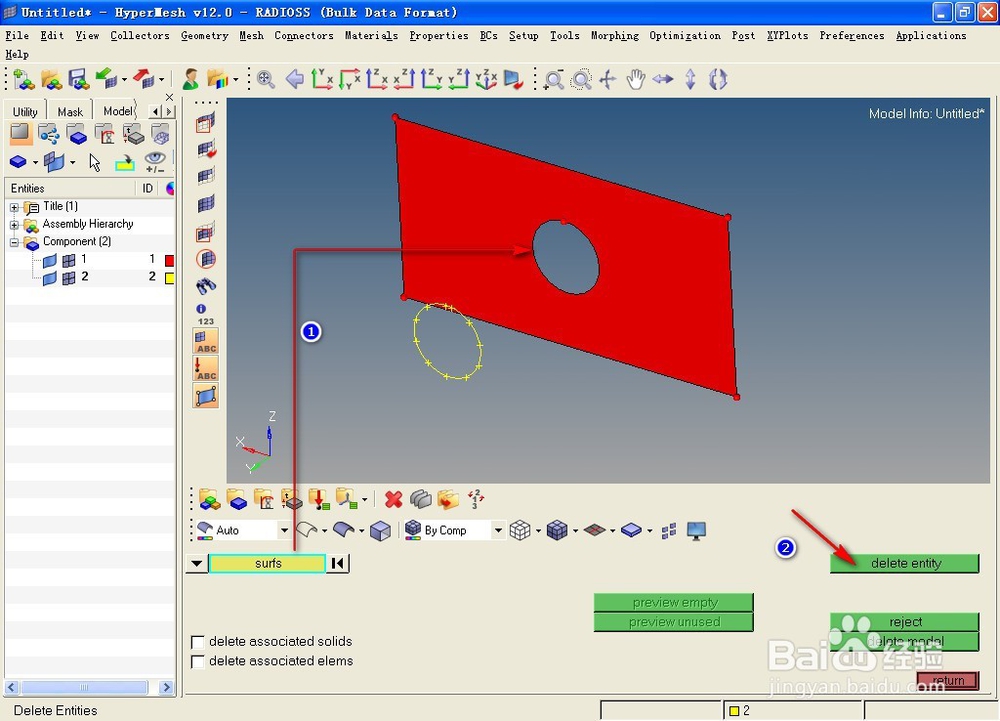This screenshot has height=721, width=1000.
Task: Open the entity type selector arrow beside surfs
Action: coord(196,563)
